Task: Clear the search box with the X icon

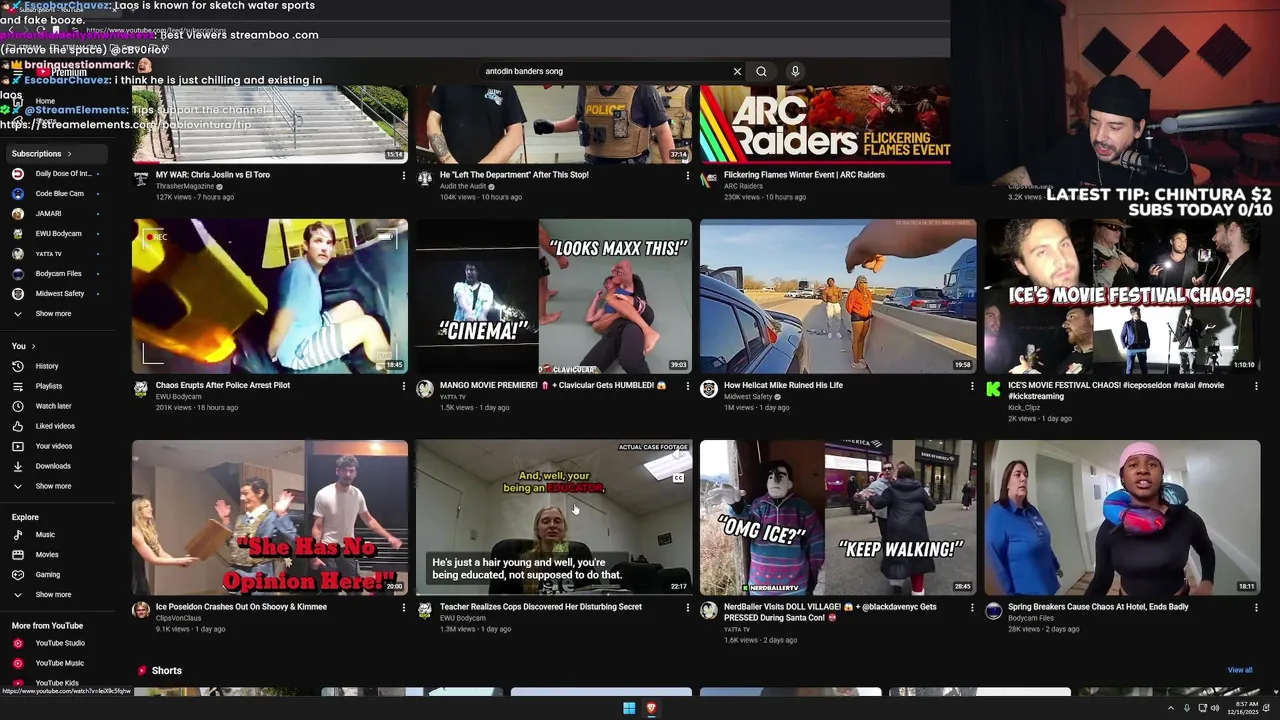Action: click(x=737, y=71)
